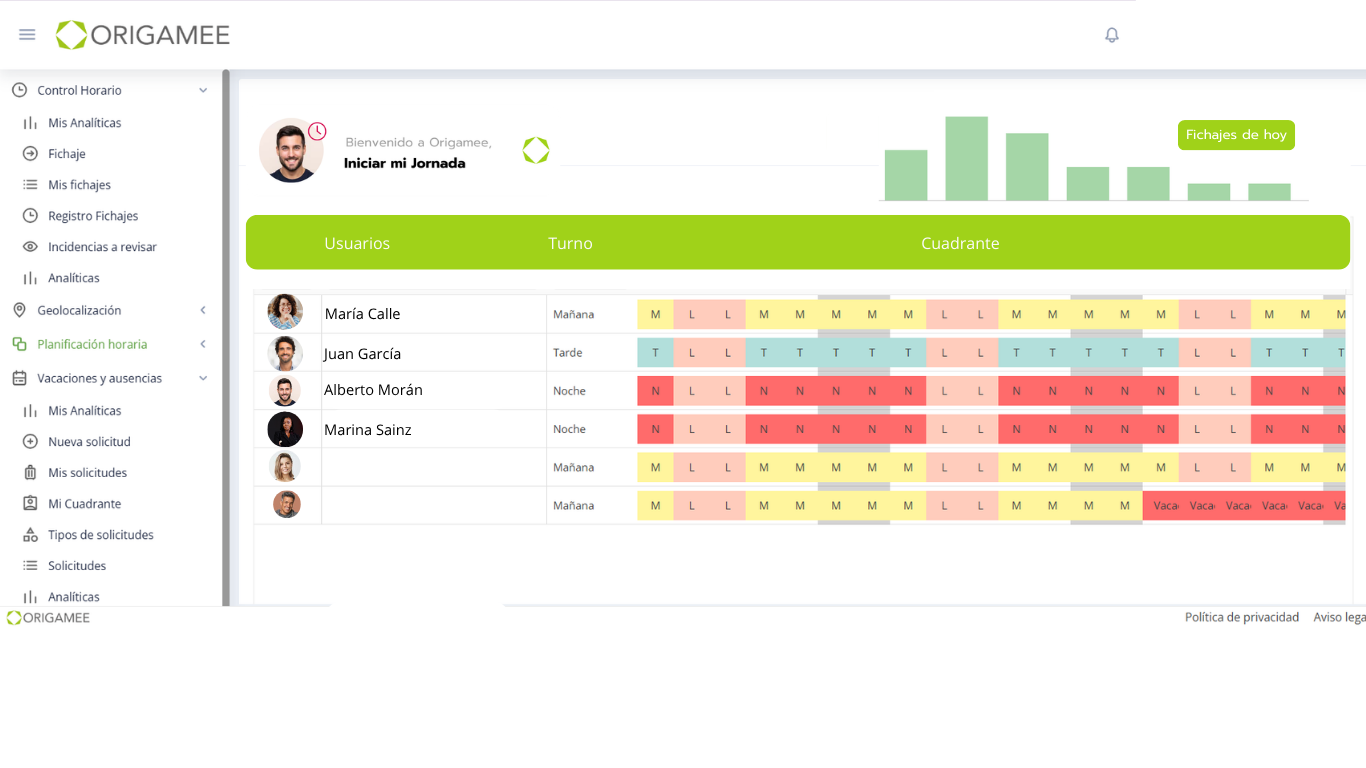Collapse the Vacaciones y ausencias chevron
The image size is (1366, 768).
click(x=203, y=379)
